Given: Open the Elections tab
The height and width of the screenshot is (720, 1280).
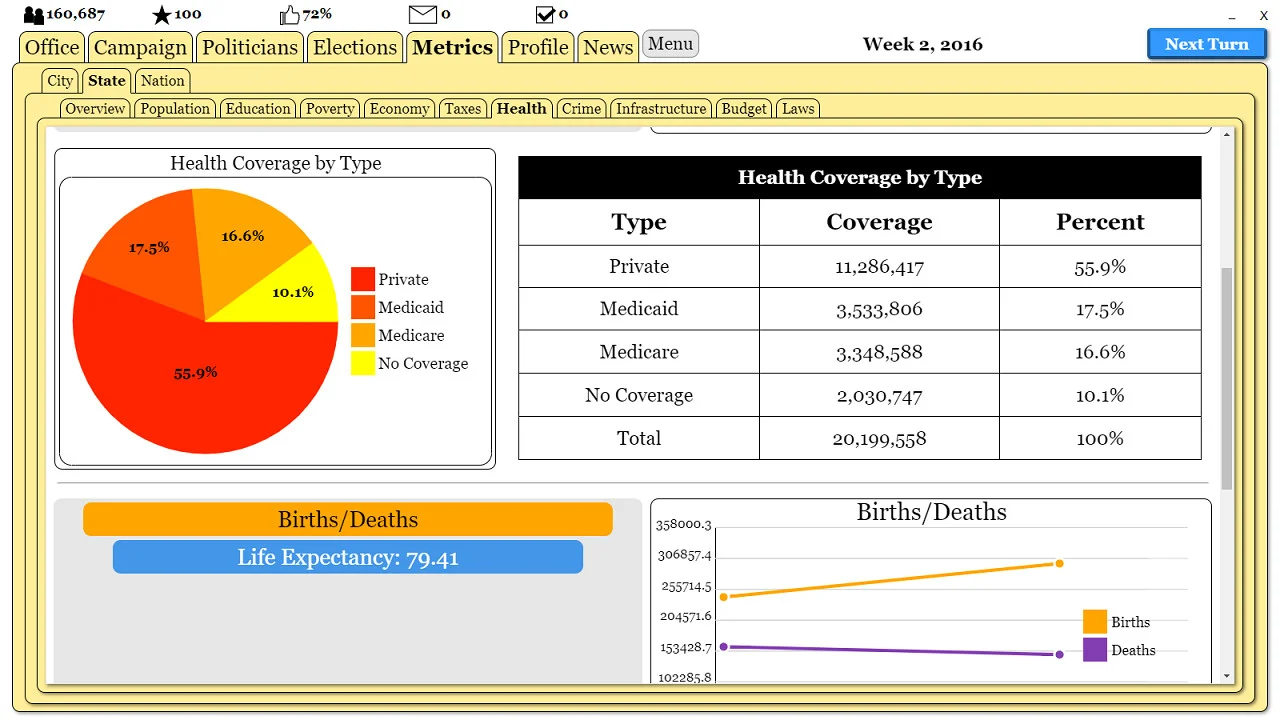Looking at the screenshot, I should (x=355, y=46).
